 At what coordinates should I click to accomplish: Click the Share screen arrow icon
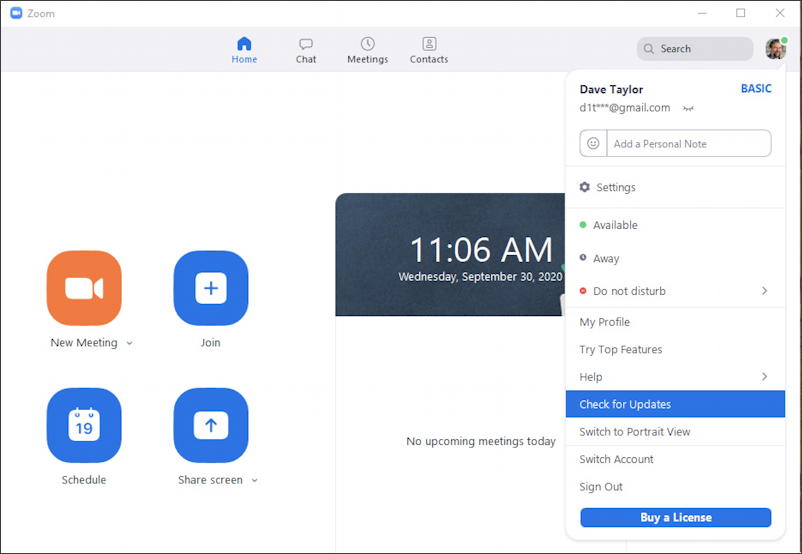[211, 425]
